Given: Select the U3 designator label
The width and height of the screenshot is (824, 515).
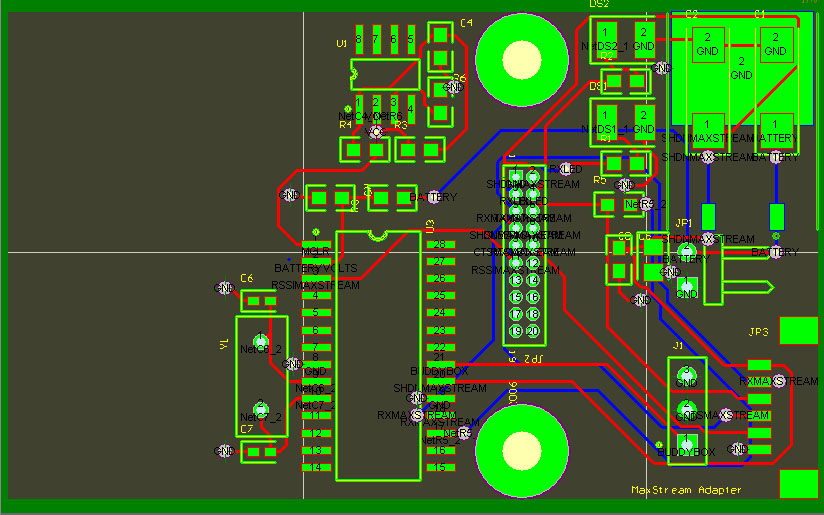Looking at the screenshot, I should click(x=430, y=226).
